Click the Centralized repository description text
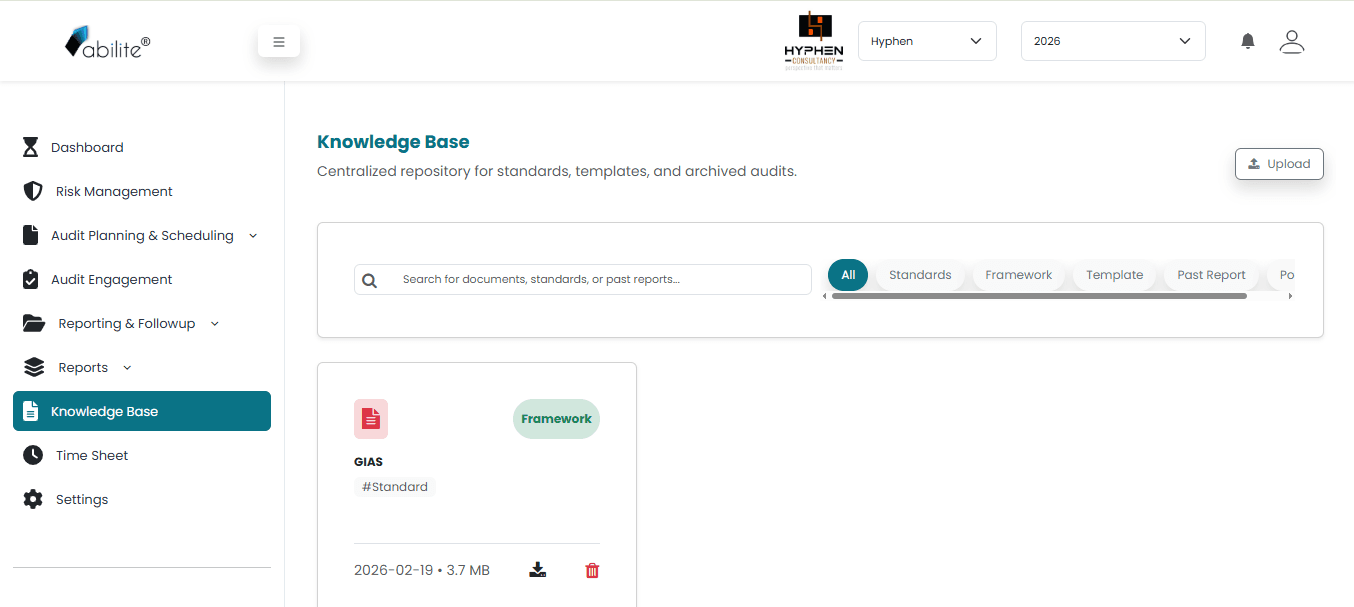This screenshot has height=607, width=1354. (557, 171)
